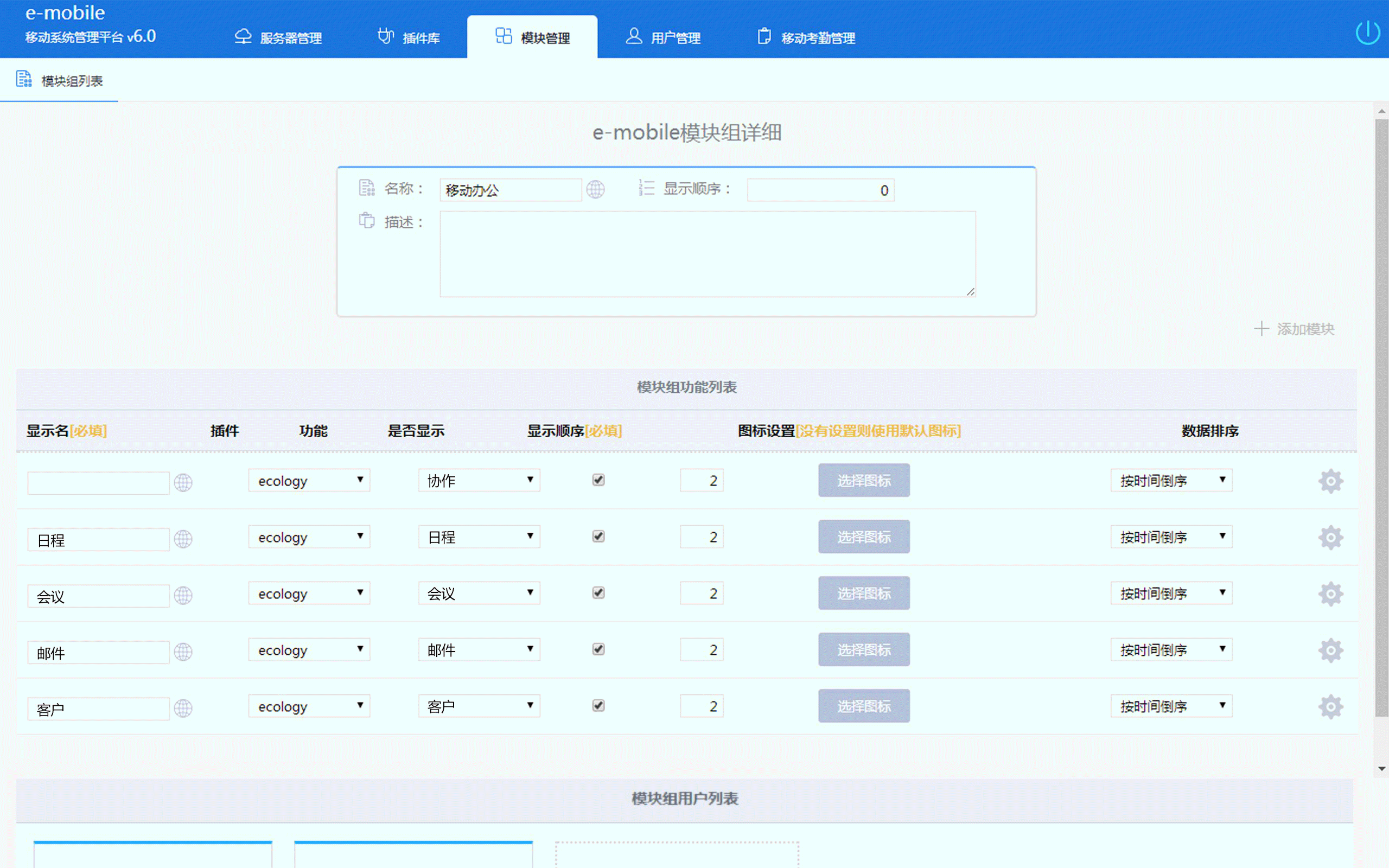
Task: Click the vertical scrollbar thumb
Action: pos(1381,418)
